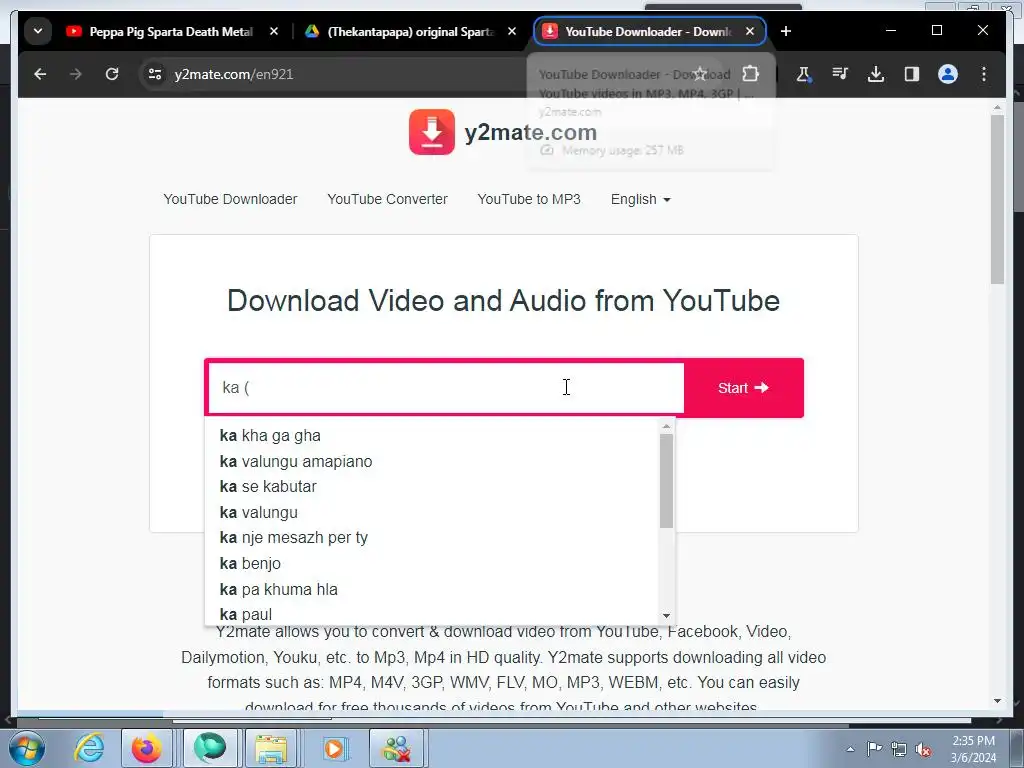Screen dimensions: 1024x768
Task: Select suggestion 'ka valungu amapiano'
Action: 431,461
